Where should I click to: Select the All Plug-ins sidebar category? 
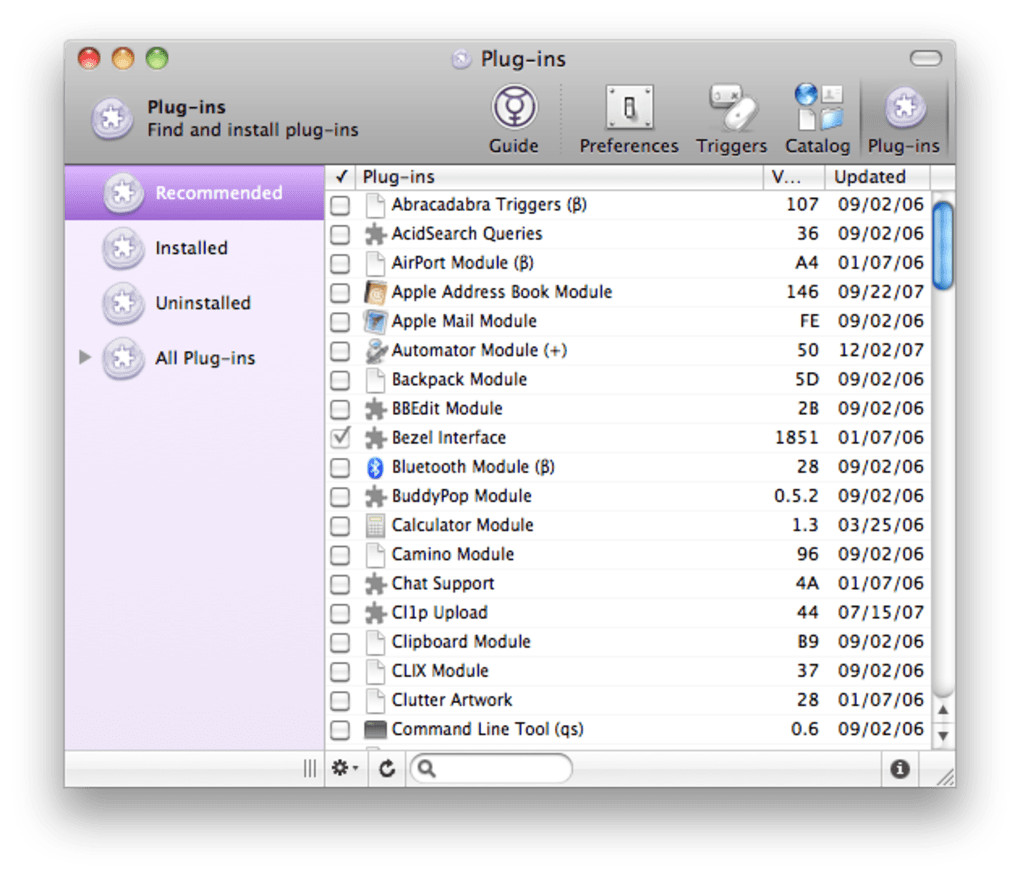coord(195,358)
